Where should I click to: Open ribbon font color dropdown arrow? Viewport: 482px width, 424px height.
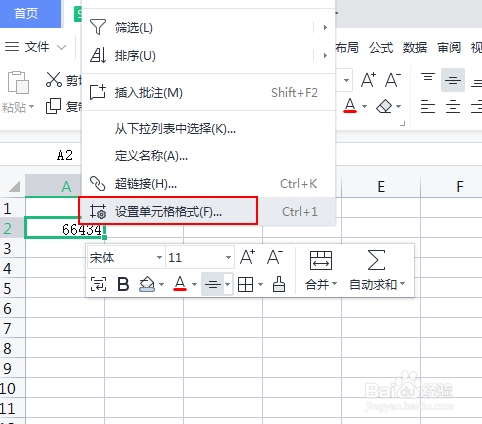pyautogui.click(x=364, y=107)
